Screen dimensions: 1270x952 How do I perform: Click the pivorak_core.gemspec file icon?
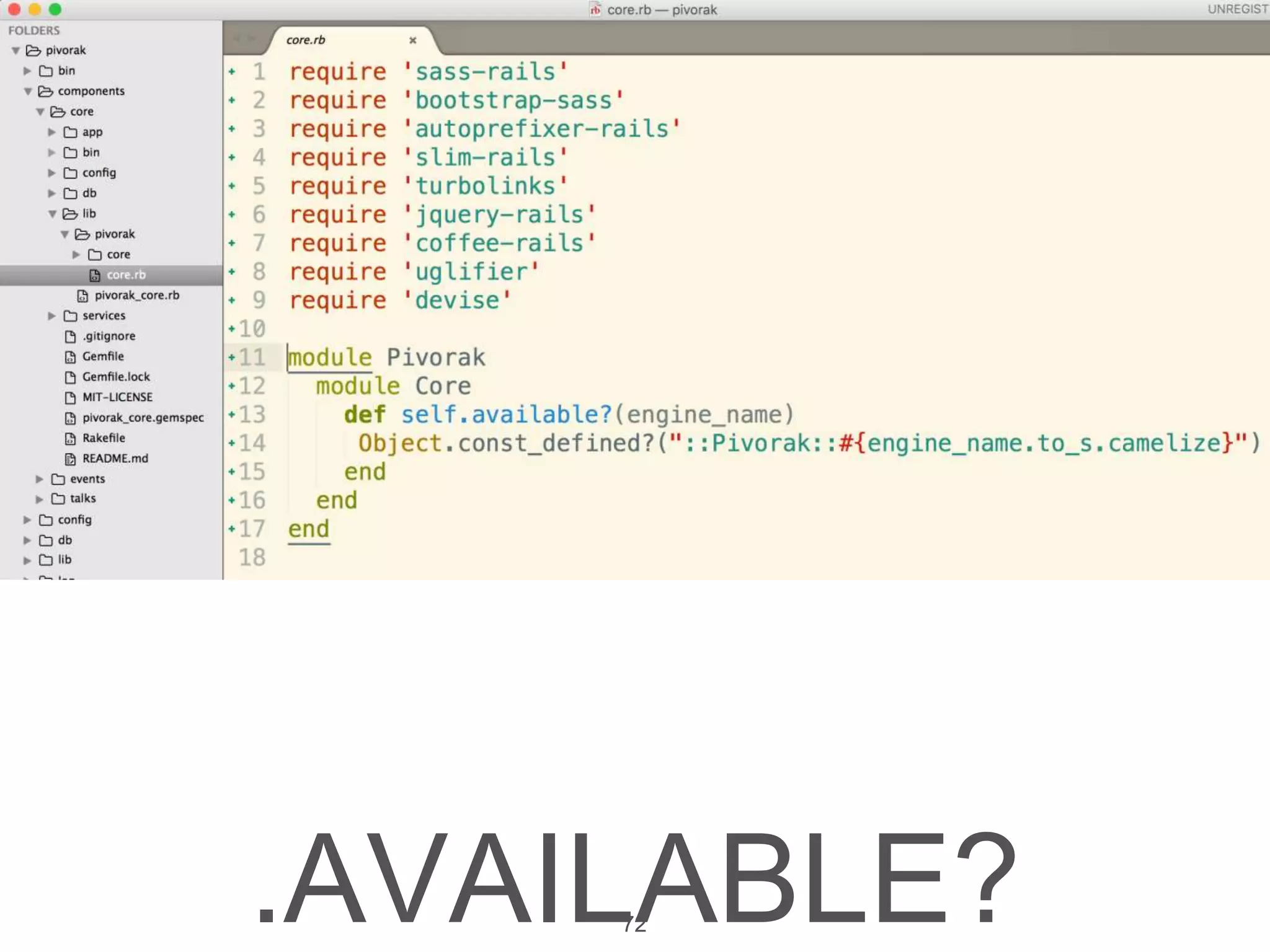pyautogui.click(x=70, y=418)
